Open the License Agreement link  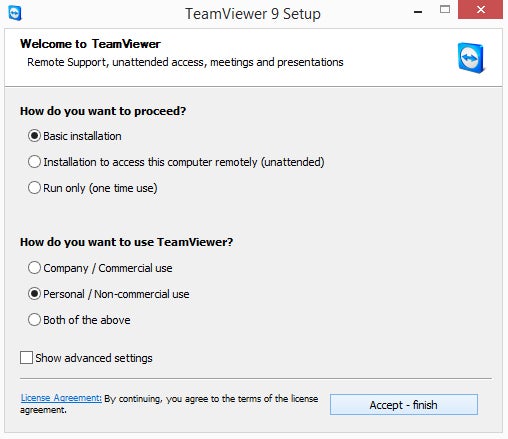(x=61, y=398)
